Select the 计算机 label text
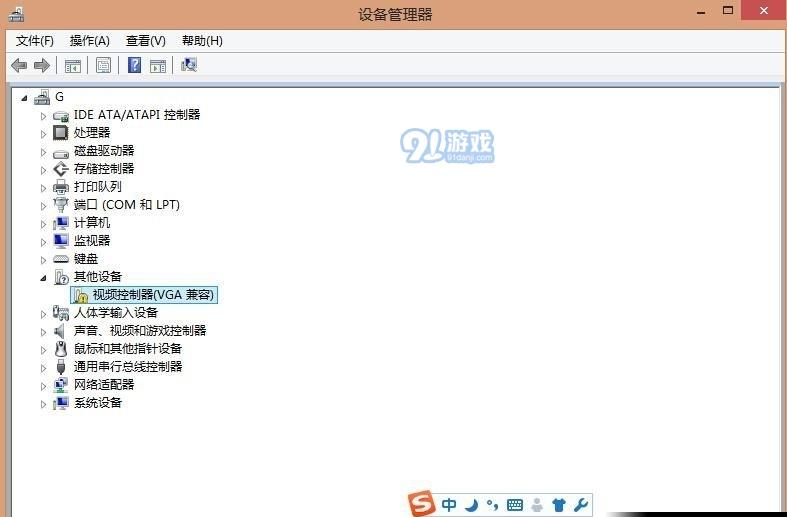Image resolution: width=787 pixels, height=517 pixels. coord(92,223)
